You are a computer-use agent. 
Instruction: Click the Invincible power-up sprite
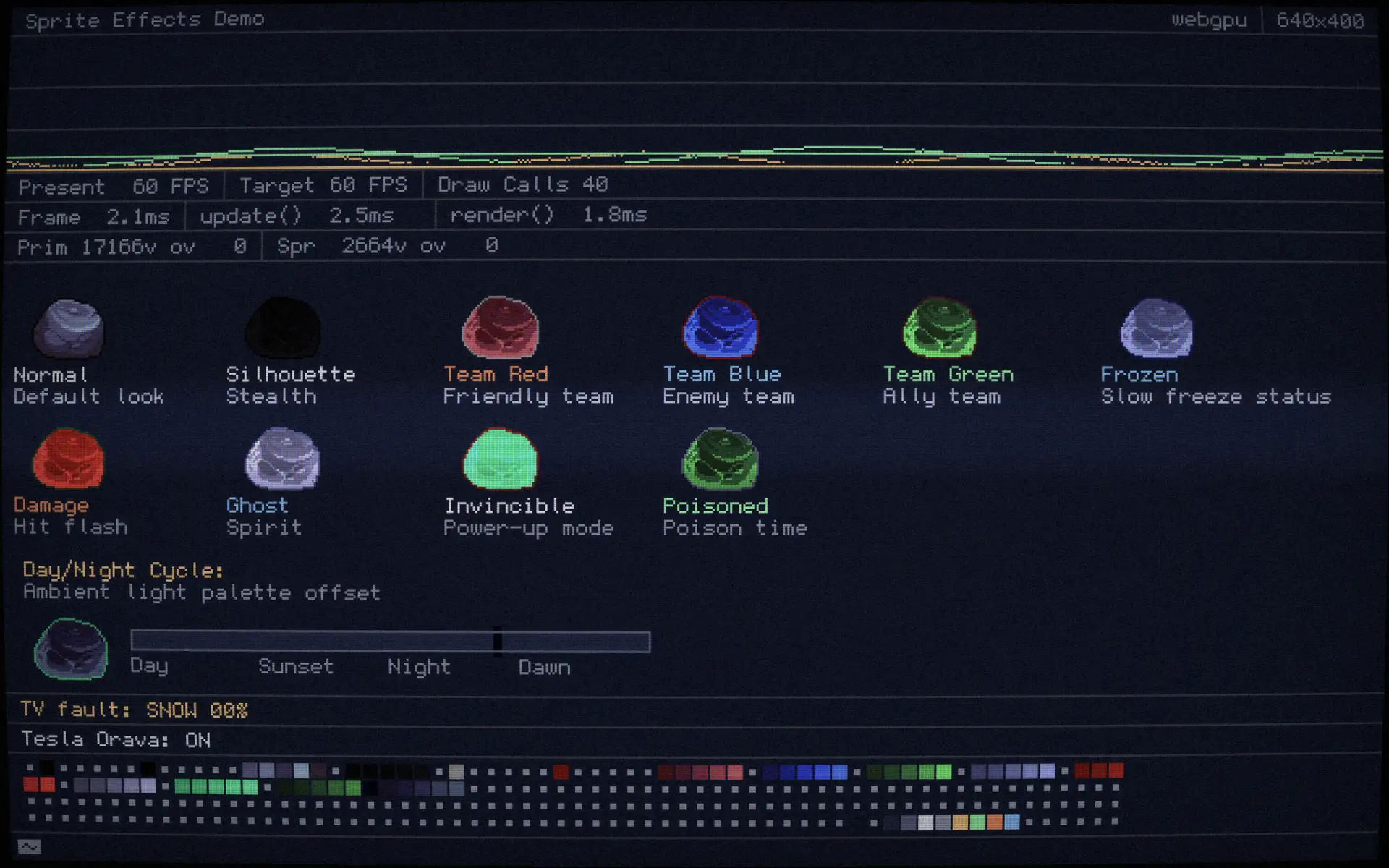[501, 459]
